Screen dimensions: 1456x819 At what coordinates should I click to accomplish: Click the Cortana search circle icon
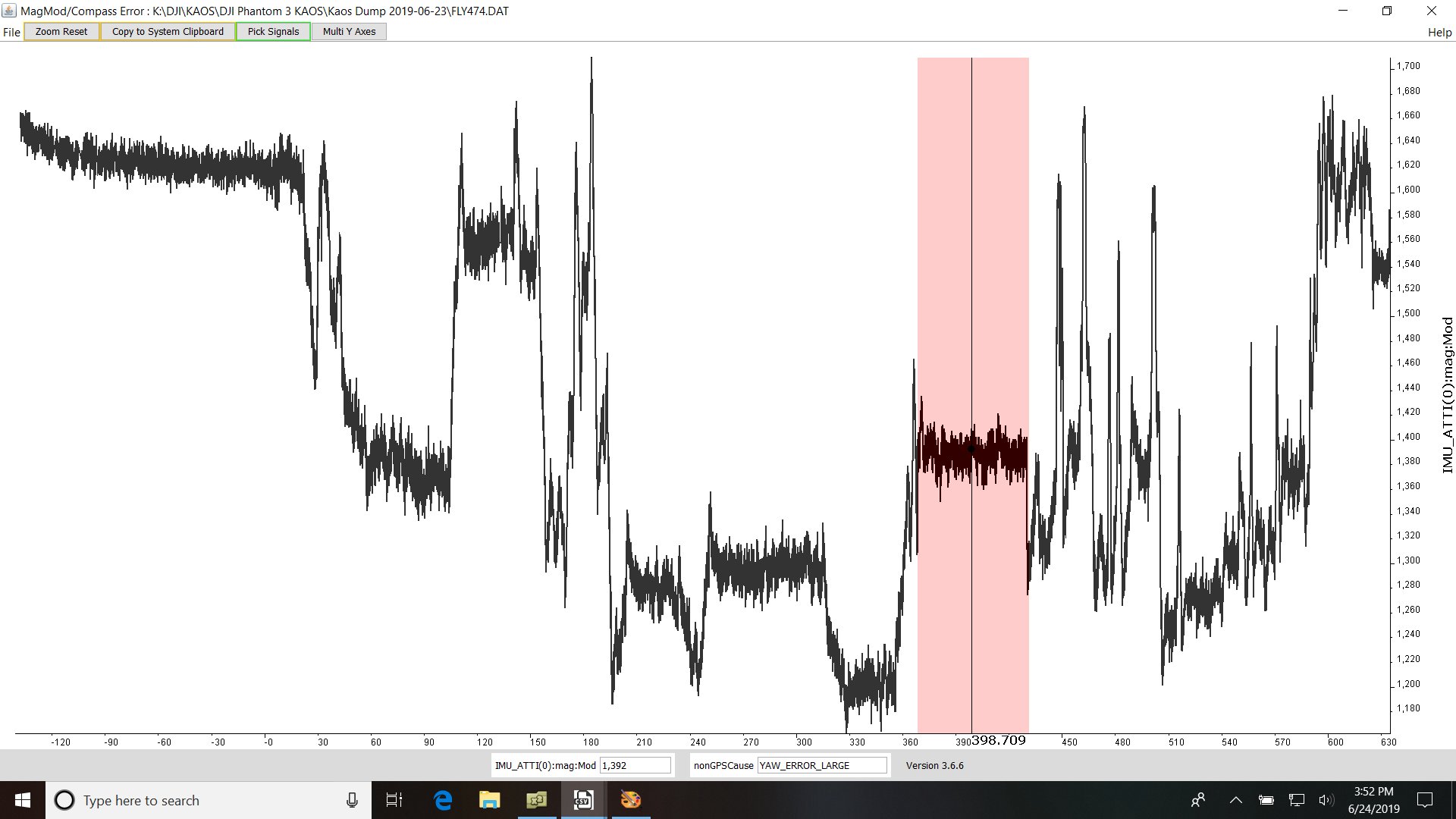(x=64, y=800)
